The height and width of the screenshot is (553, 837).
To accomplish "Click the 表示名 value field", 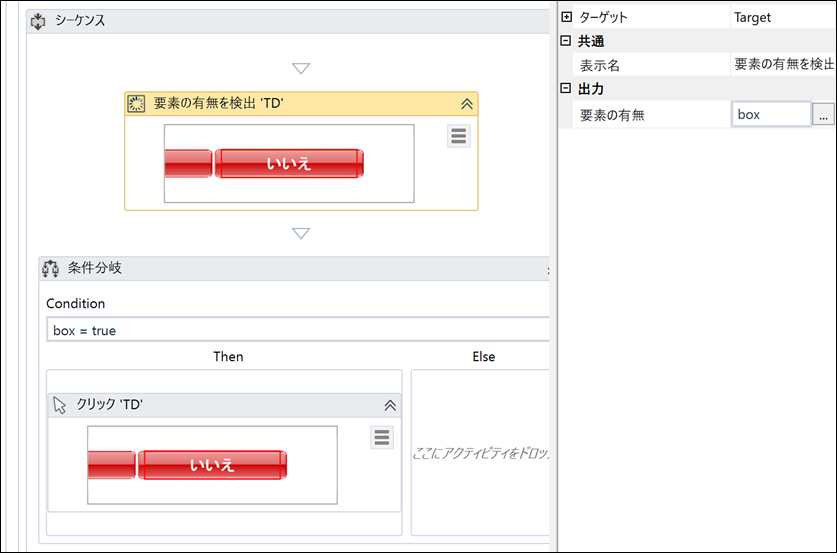I will click(783, 65).
